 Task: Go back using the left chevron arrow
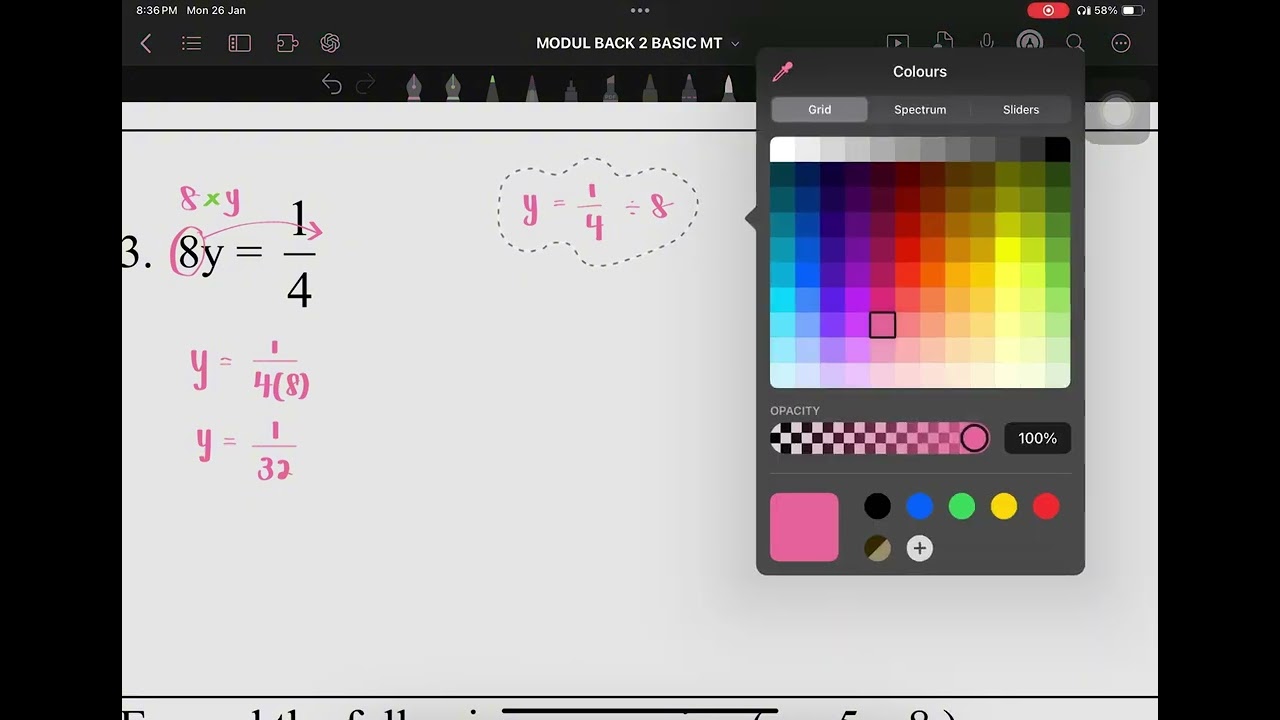146,43
